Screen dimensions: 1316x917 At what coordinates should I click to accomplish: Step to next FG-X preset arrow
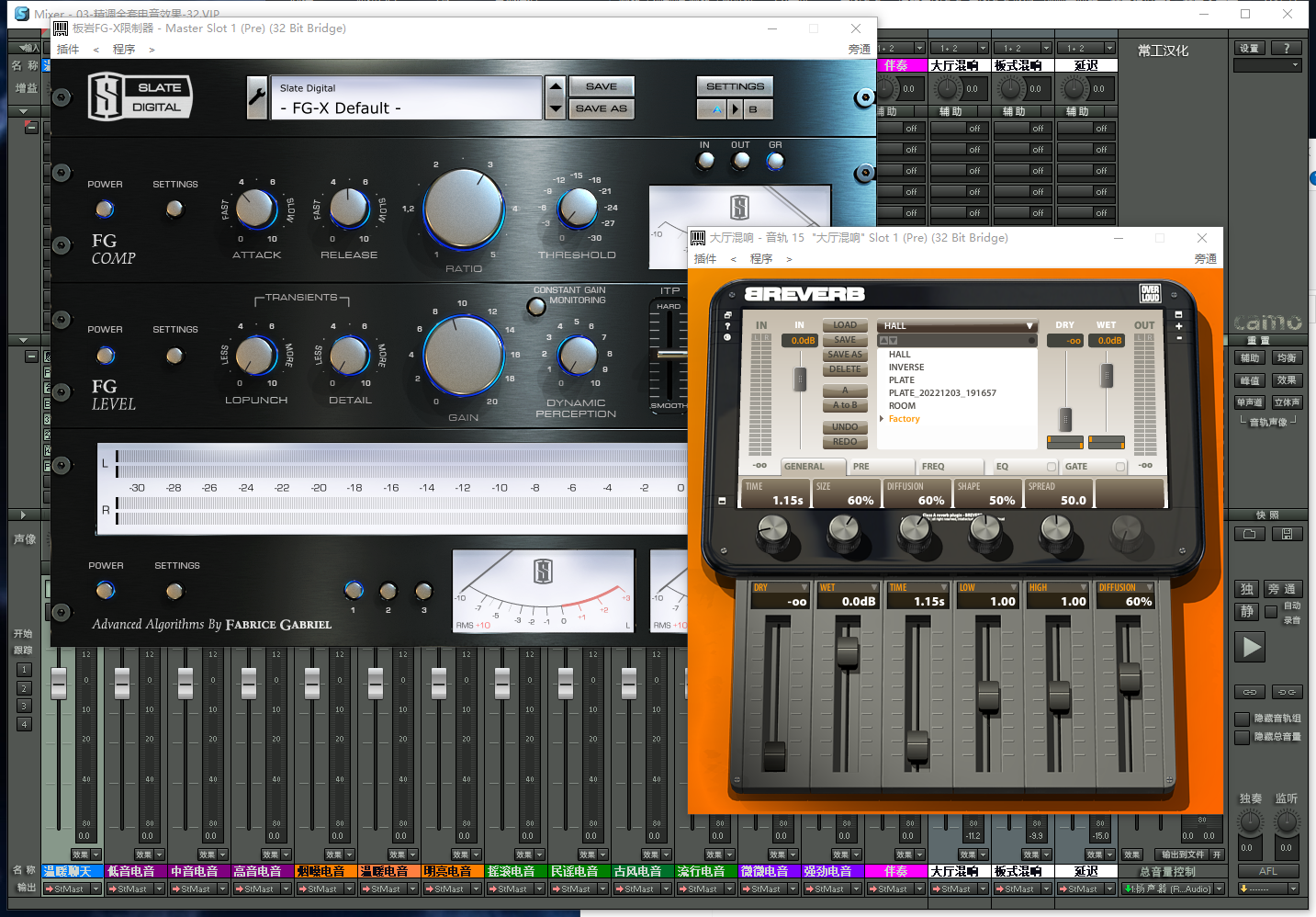pos(555,108)
